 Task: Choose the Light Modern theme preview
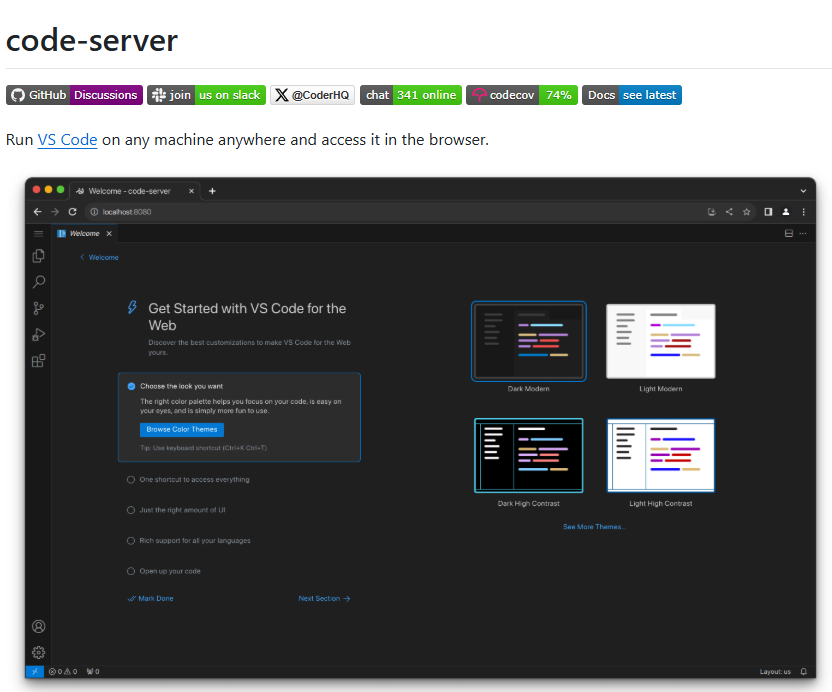(x=660, y=342)
